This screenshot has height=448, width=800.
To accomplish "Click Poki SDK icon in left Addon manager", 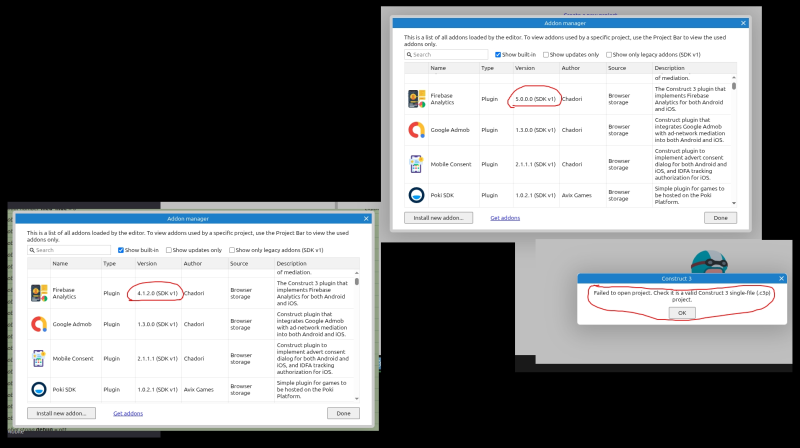I will point(39,389).
